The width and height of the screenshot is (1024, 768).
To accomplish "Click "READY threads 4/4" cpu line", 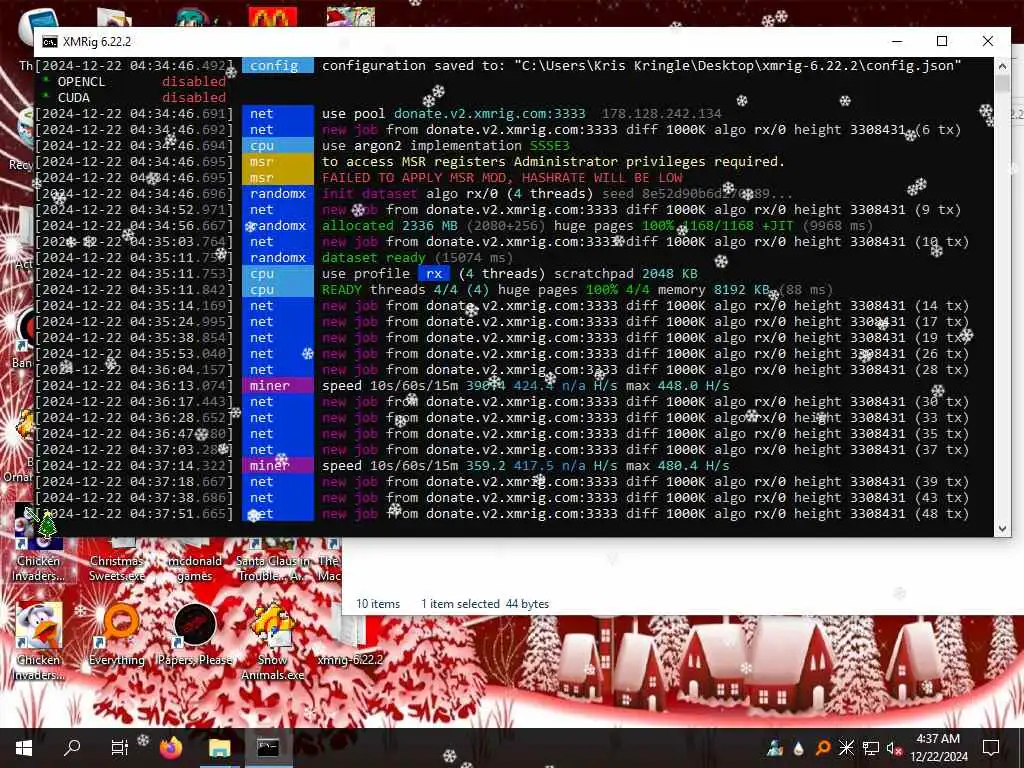I will coord(434,289).
